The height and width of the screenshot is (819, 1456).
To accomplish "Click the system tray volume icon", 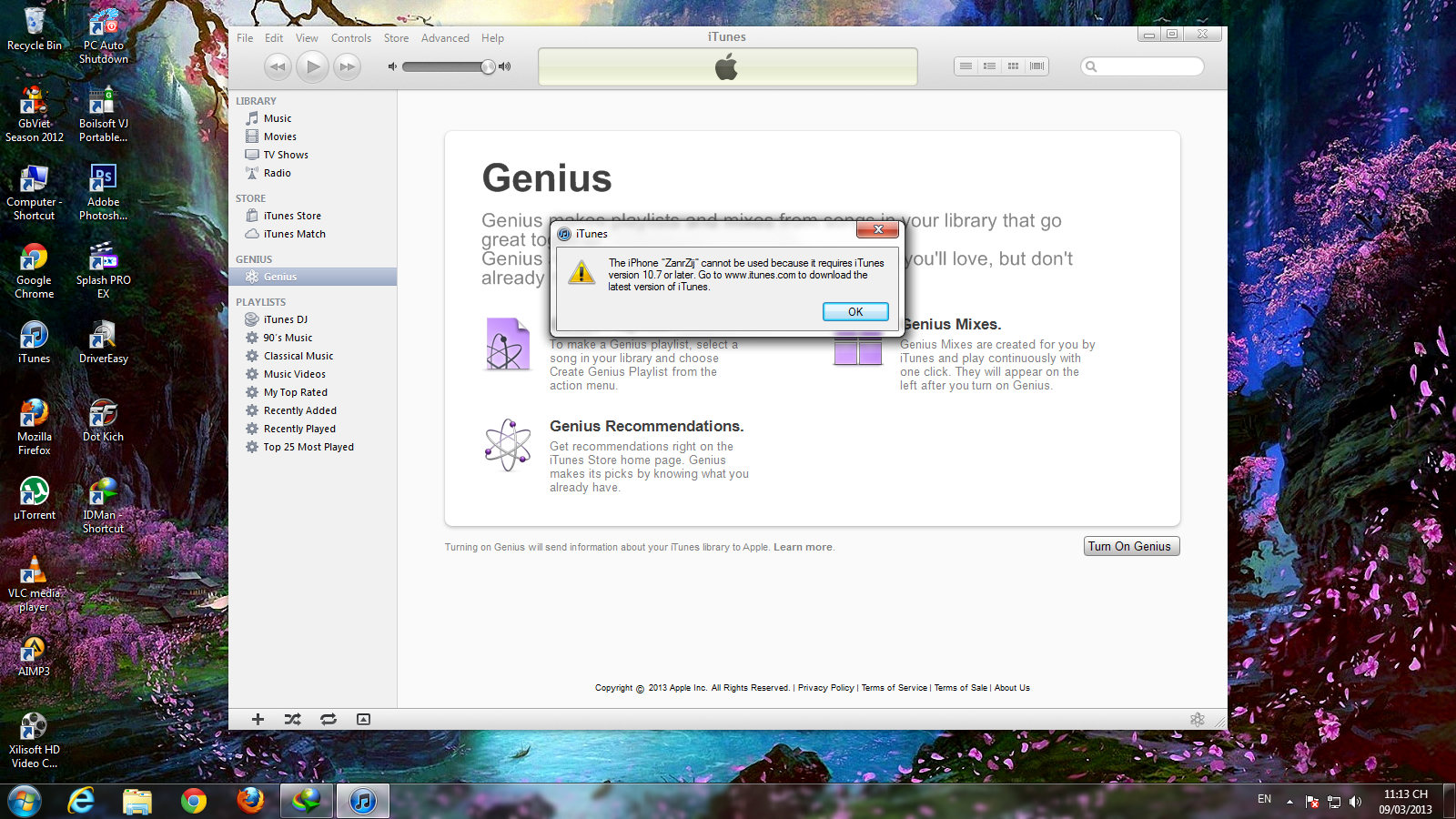I will pyautogui.click(x=1355, y=802).
